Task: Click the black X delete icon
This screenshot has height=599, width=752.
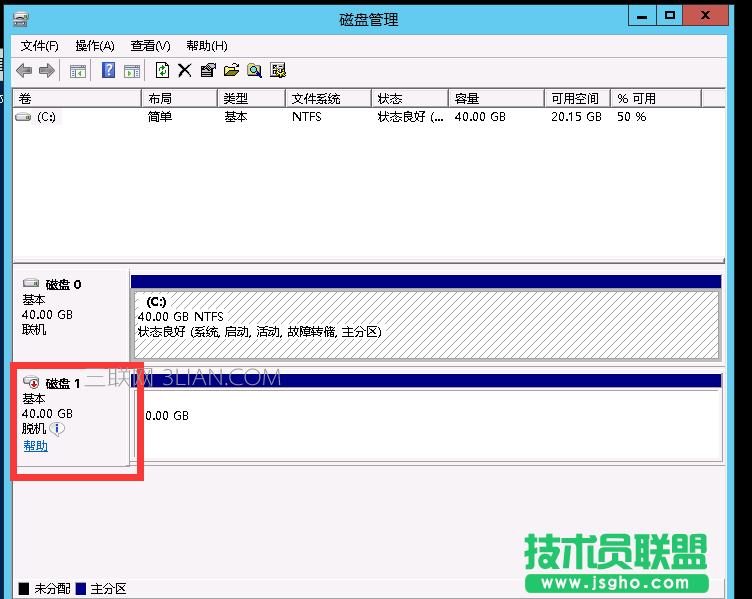Action: pyautogui.click(x=184, y=70)
